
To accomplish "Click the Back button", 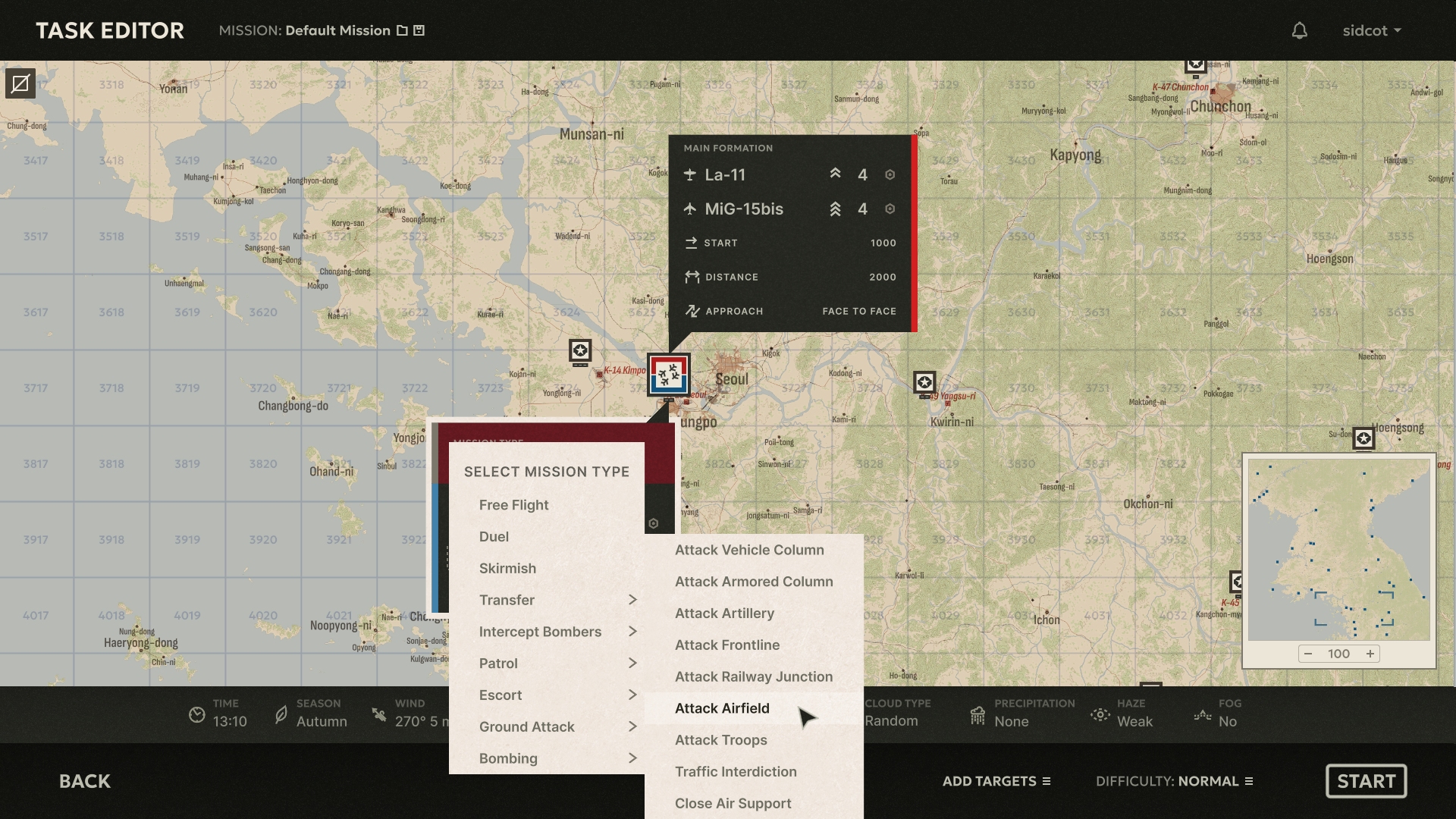I will click(85, 781).
